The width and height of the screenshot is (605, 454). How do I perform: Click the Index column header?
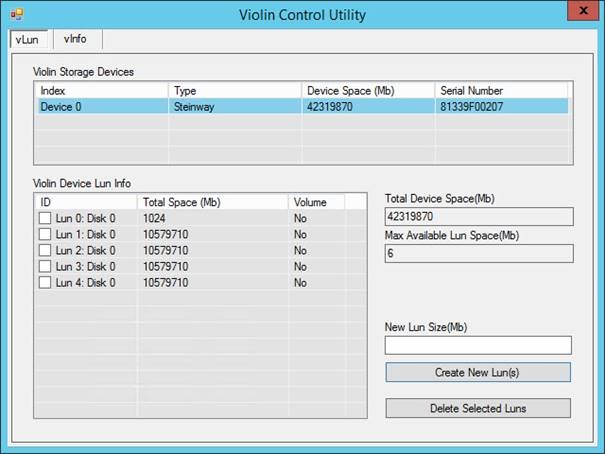[x=102, y=91]
